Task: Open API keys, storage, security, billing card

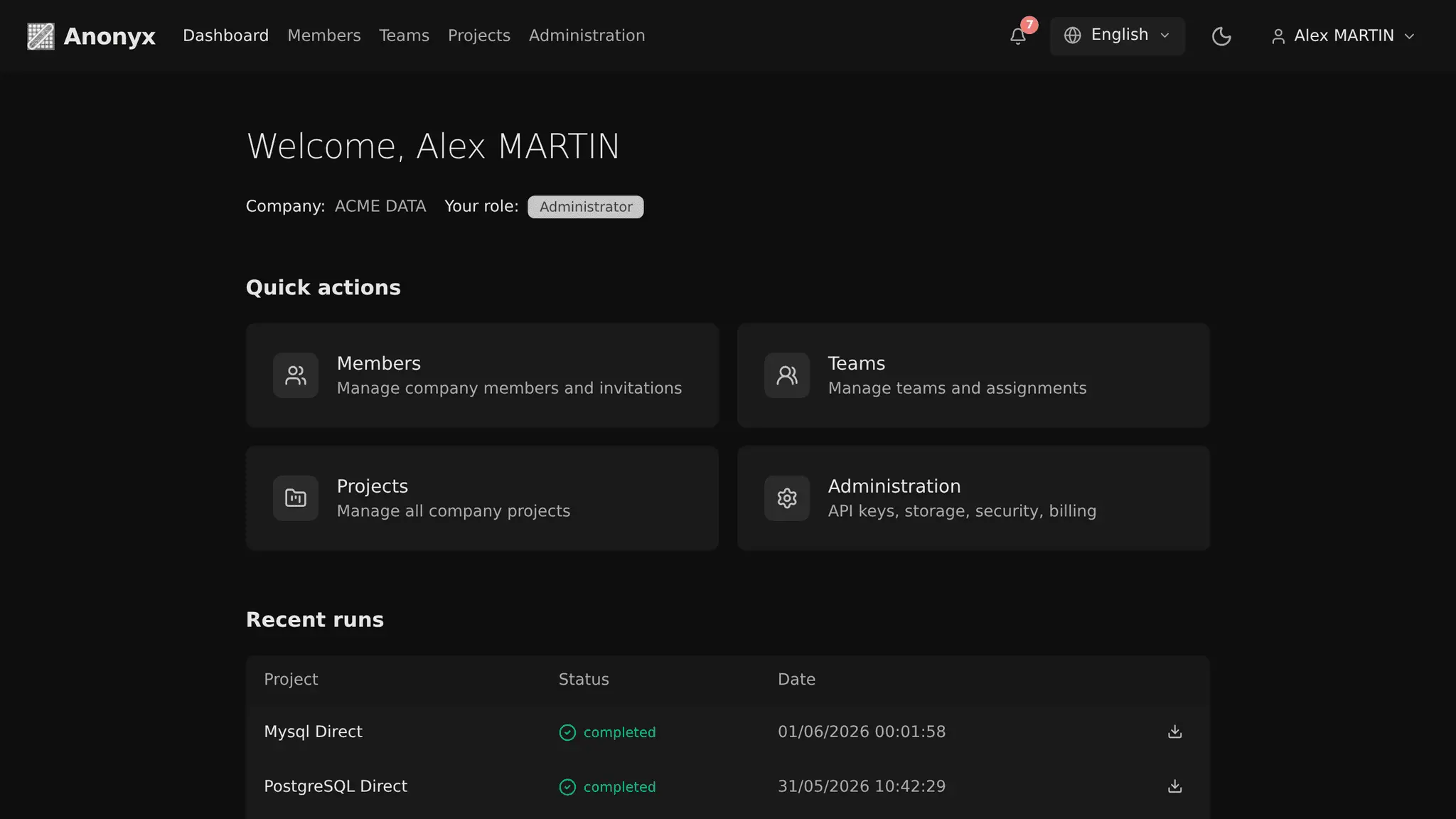Action: pos(973,498)
